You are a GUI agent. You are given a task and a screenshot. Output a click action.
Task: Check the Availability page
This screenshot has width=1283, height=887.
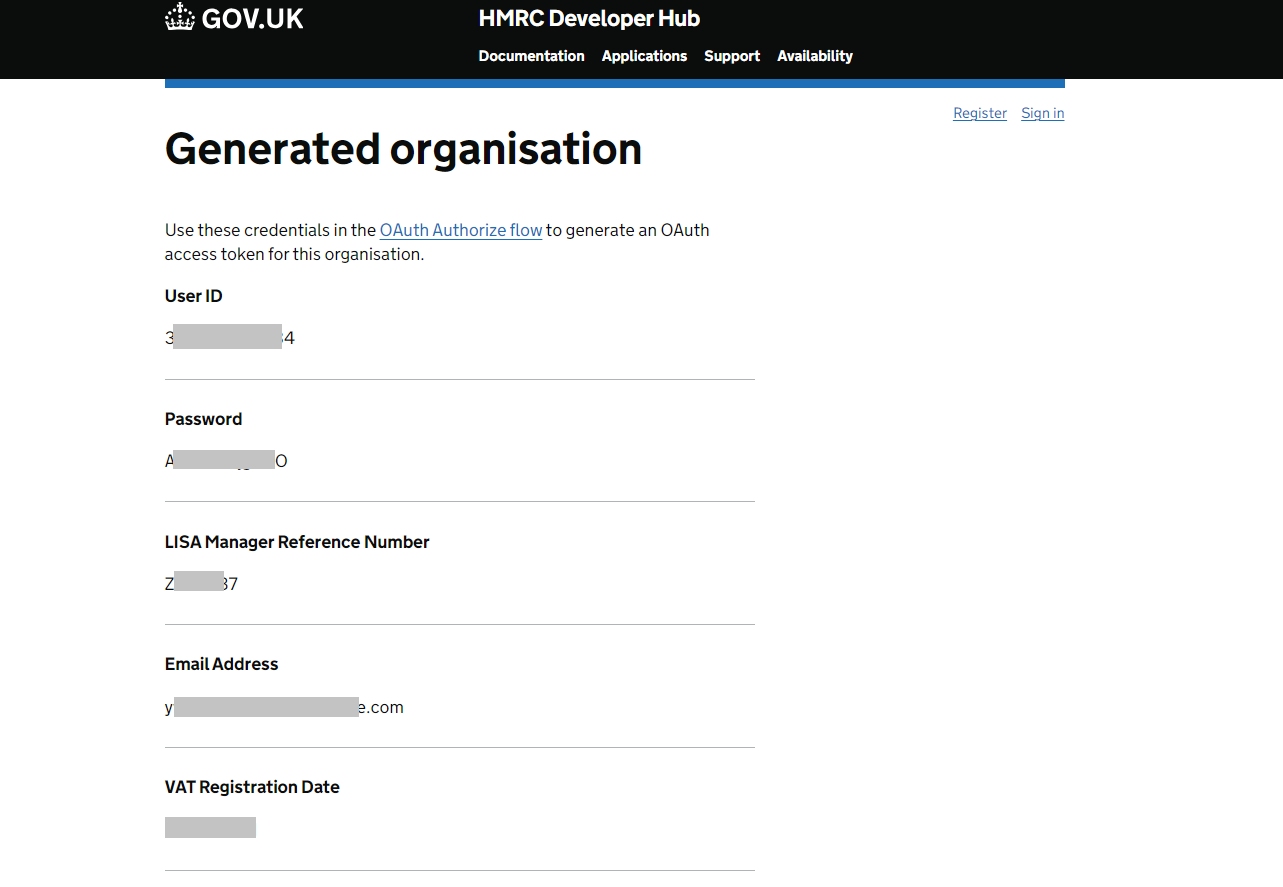815,56
